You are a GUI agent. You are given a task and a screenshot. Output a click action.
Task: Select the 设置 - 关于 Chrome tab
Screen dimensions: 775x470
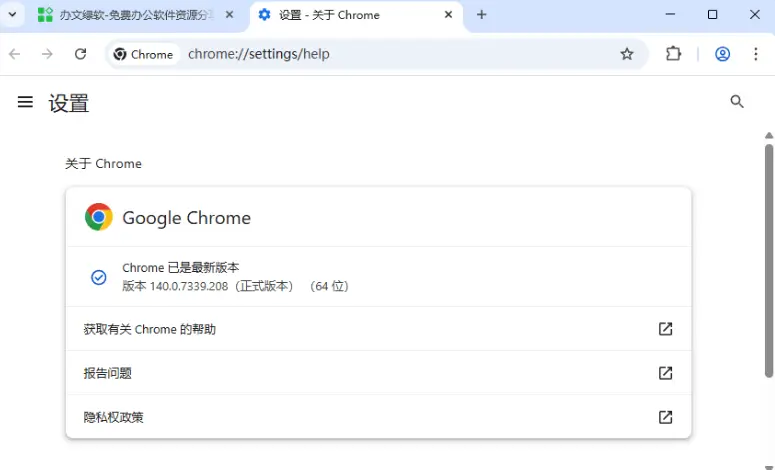coord(356,15)
